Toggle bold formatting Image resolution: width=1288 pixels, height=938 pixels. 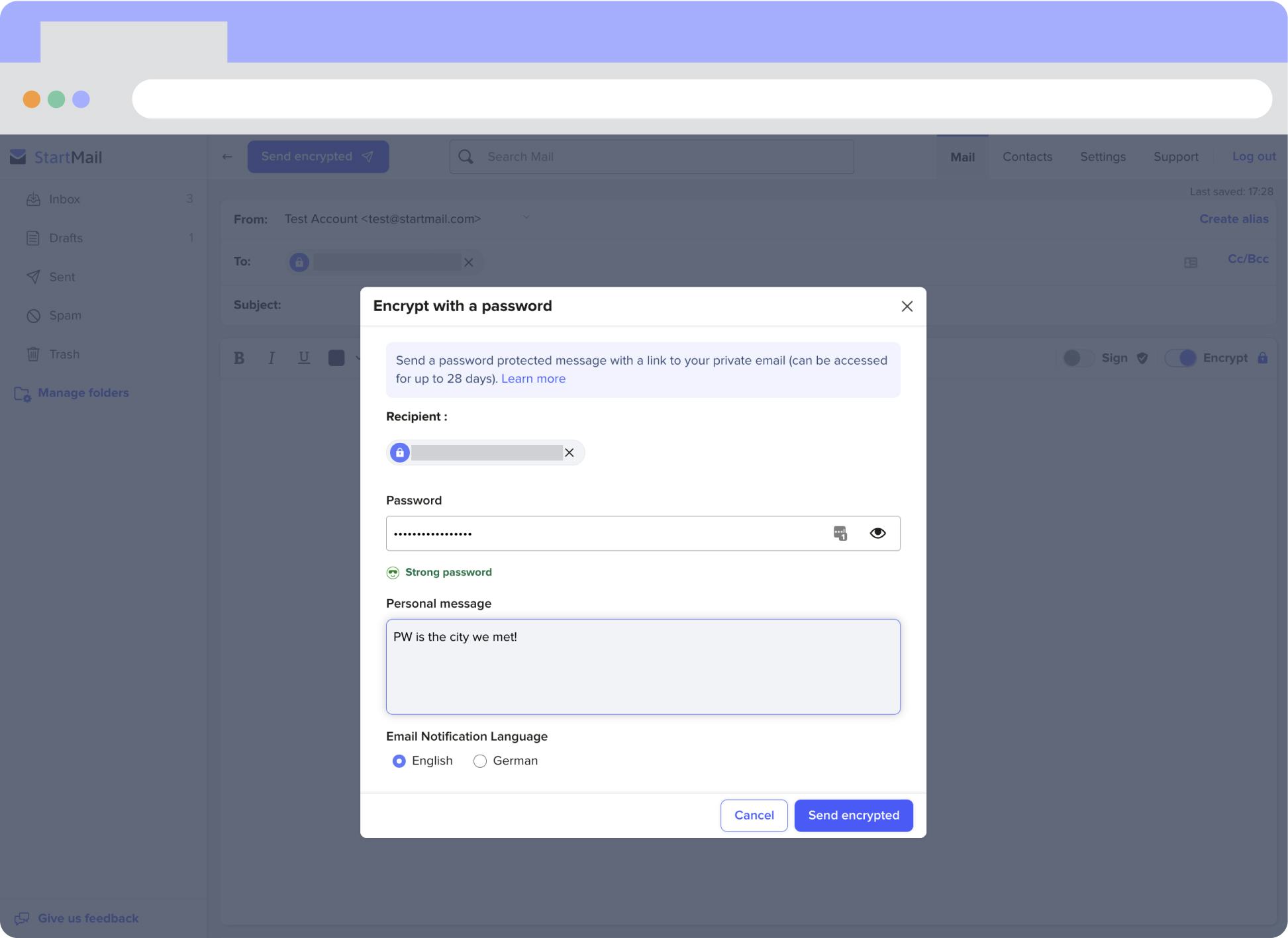[238, 358]
